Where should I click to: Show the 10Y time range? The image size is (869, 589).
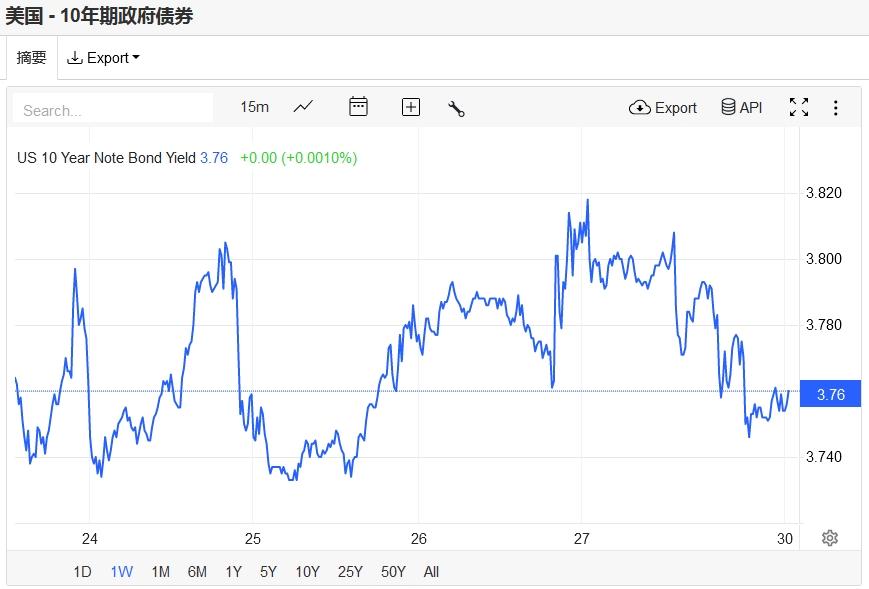pyautogui.click(x=307, y=572)
